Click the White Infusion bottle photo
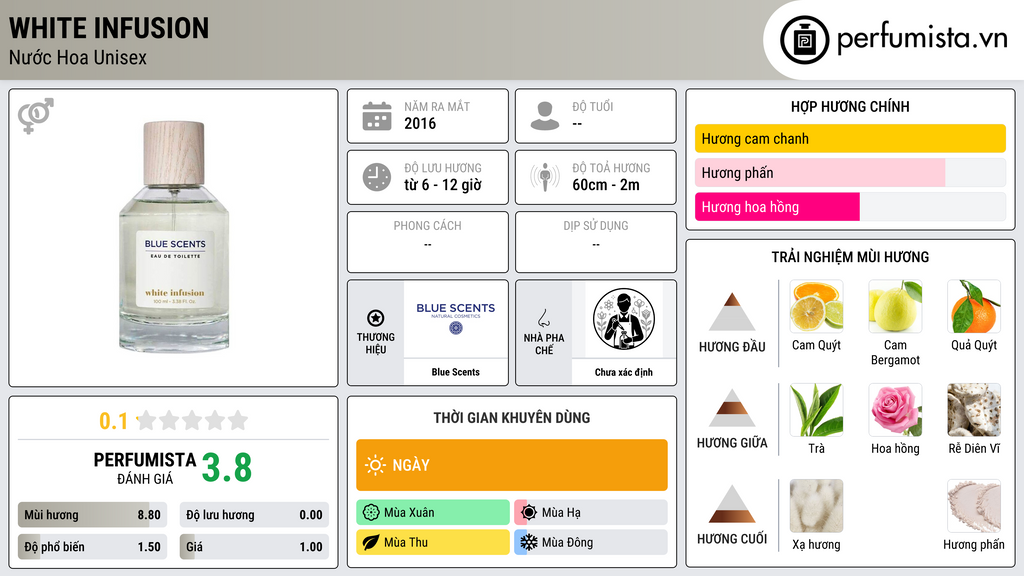Screen dimensions: 1024x576 click(x=174, y=236)
